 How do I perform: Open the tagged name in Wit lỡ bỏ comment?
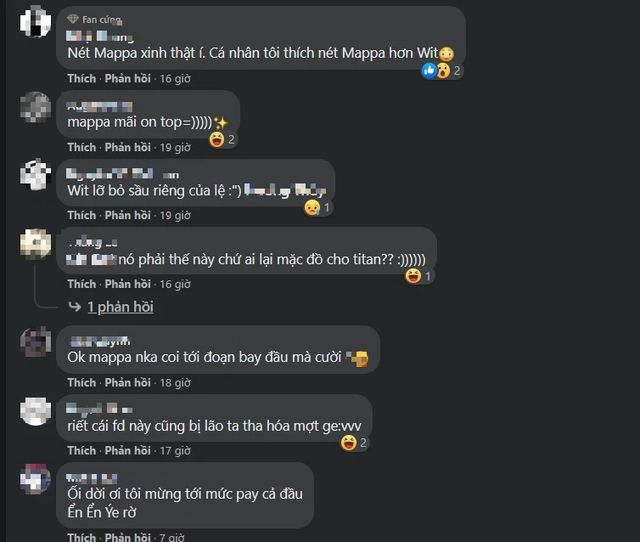[x=285, y=191]
